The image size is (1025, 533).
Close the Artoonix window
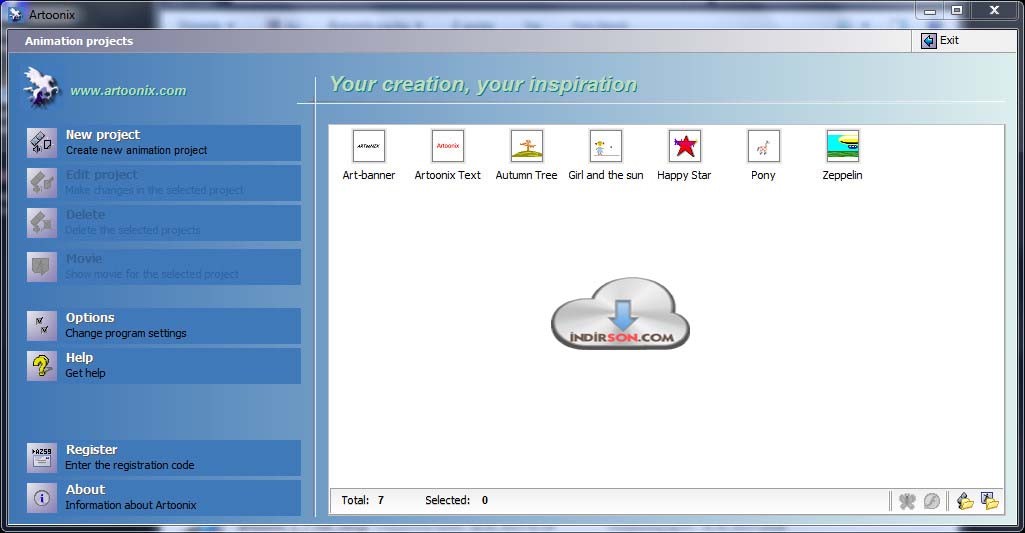pyautogui.click(x=994, y=10)
